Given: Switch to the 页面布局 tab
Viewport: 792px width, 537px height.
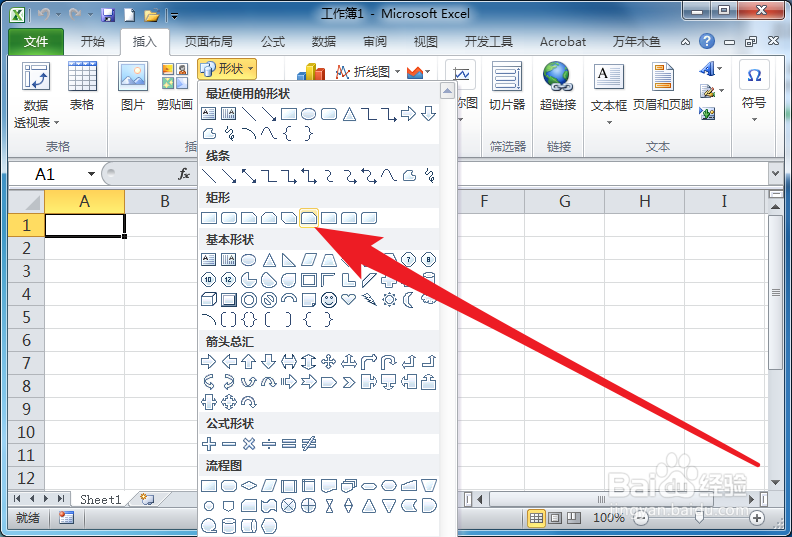Looking at the screenshot, I should click(x=208, y=41).
